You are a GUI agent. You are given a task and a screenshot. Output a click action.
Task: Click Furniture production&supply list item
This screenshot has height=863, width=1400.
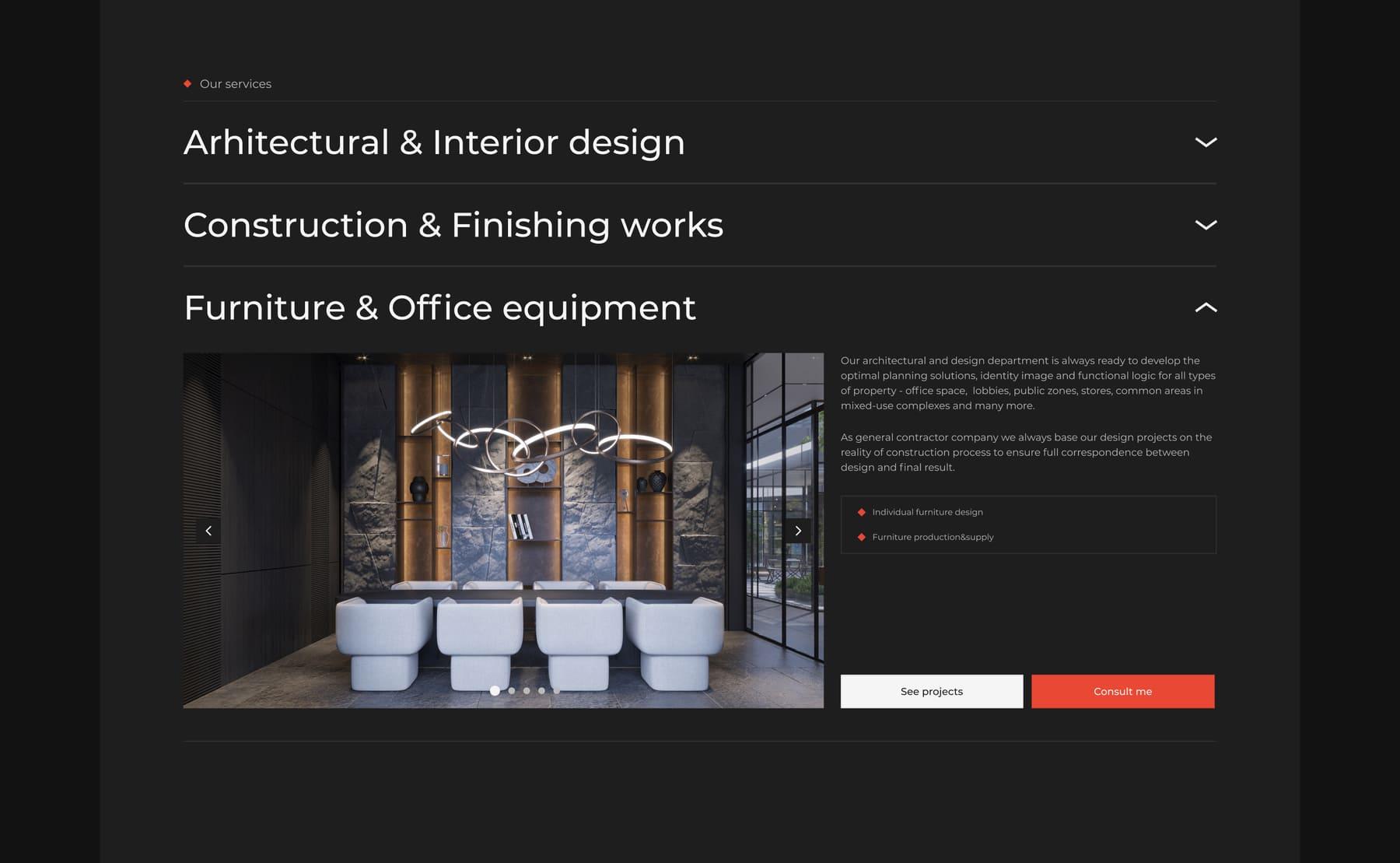coord(926,537)
